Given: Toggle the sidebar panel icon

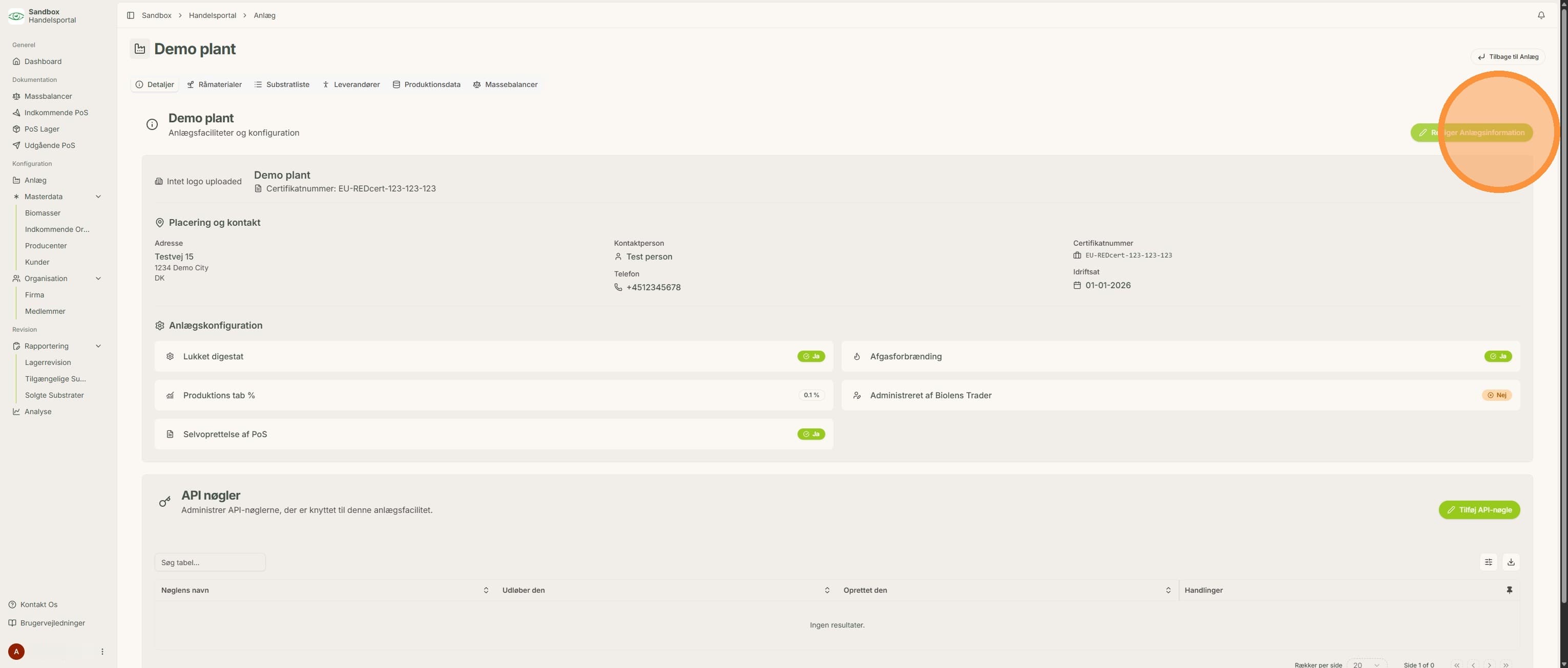Looking at the screenshot, I should [x=130, y=15].
